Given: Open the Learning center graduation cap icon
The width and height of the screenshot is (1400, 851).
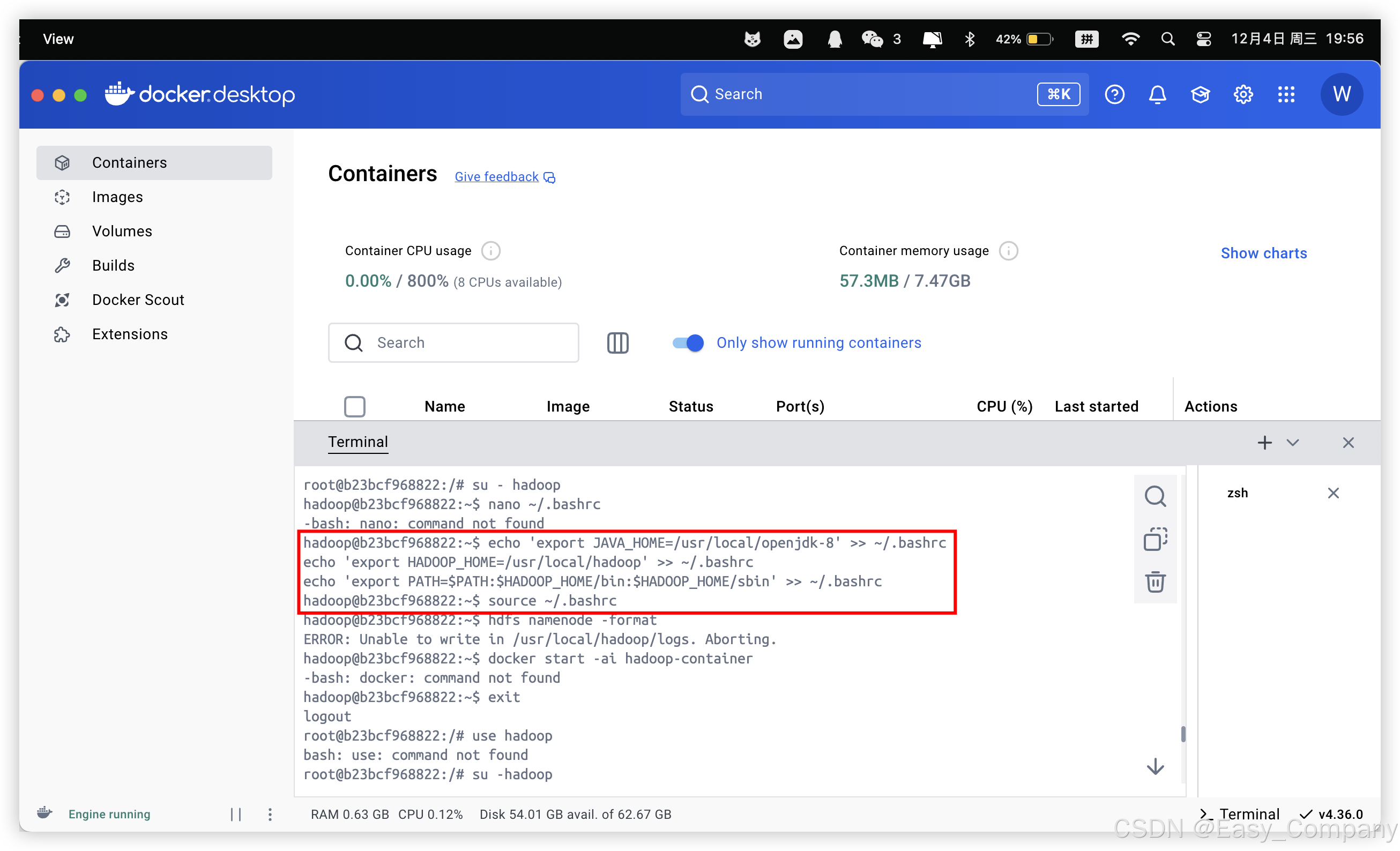Looking at the screenshot, I should pyautogui.click(x=1200, y=94).
